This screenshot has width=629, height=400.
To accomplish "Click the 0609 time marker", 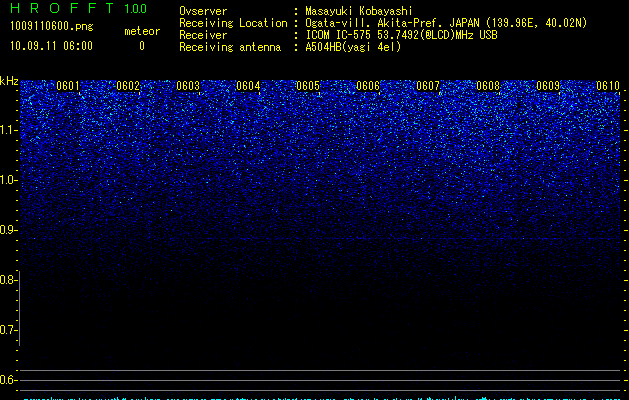I will 548,86.
